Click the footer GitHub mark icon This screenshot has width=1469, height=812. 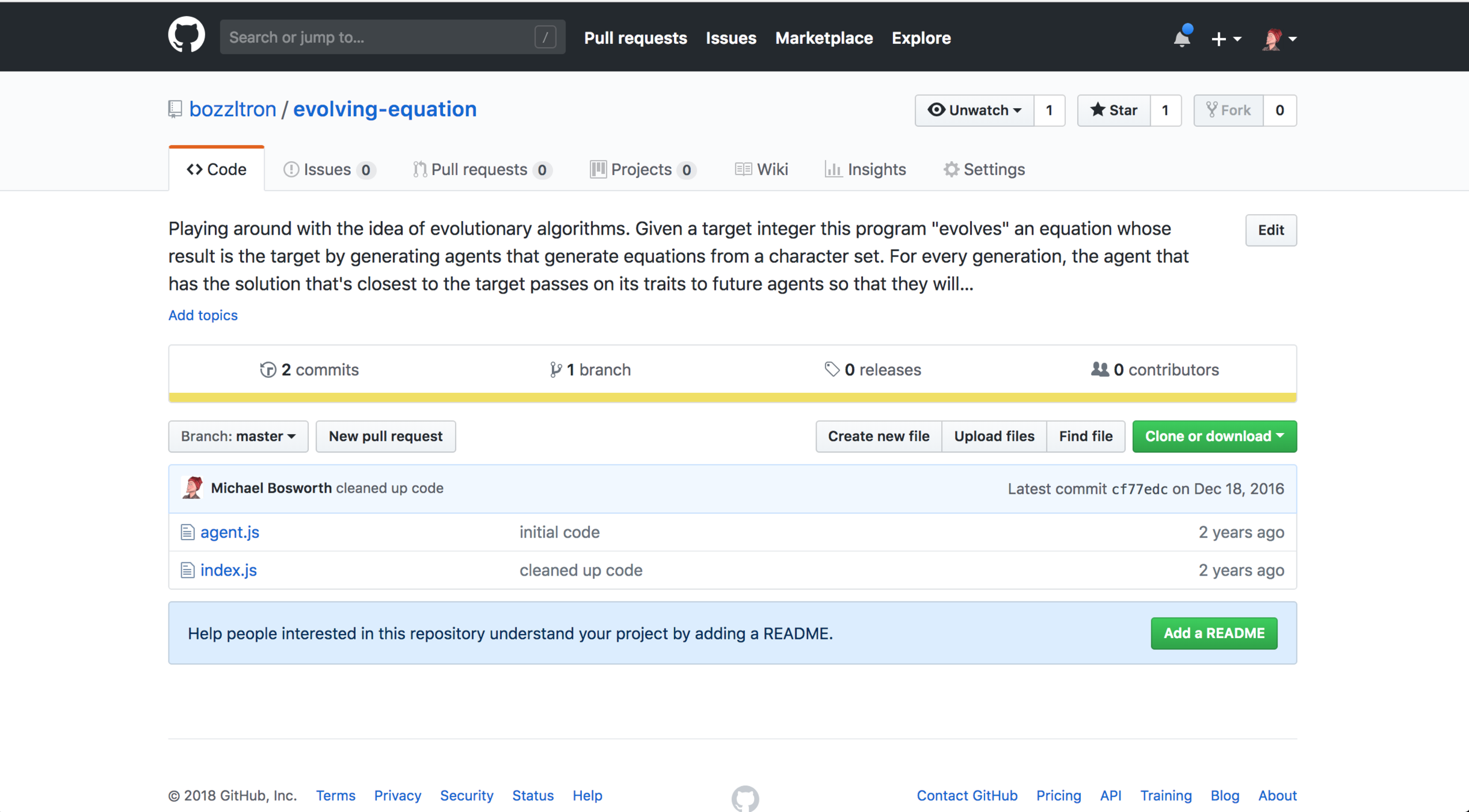(x=745, y=798)
